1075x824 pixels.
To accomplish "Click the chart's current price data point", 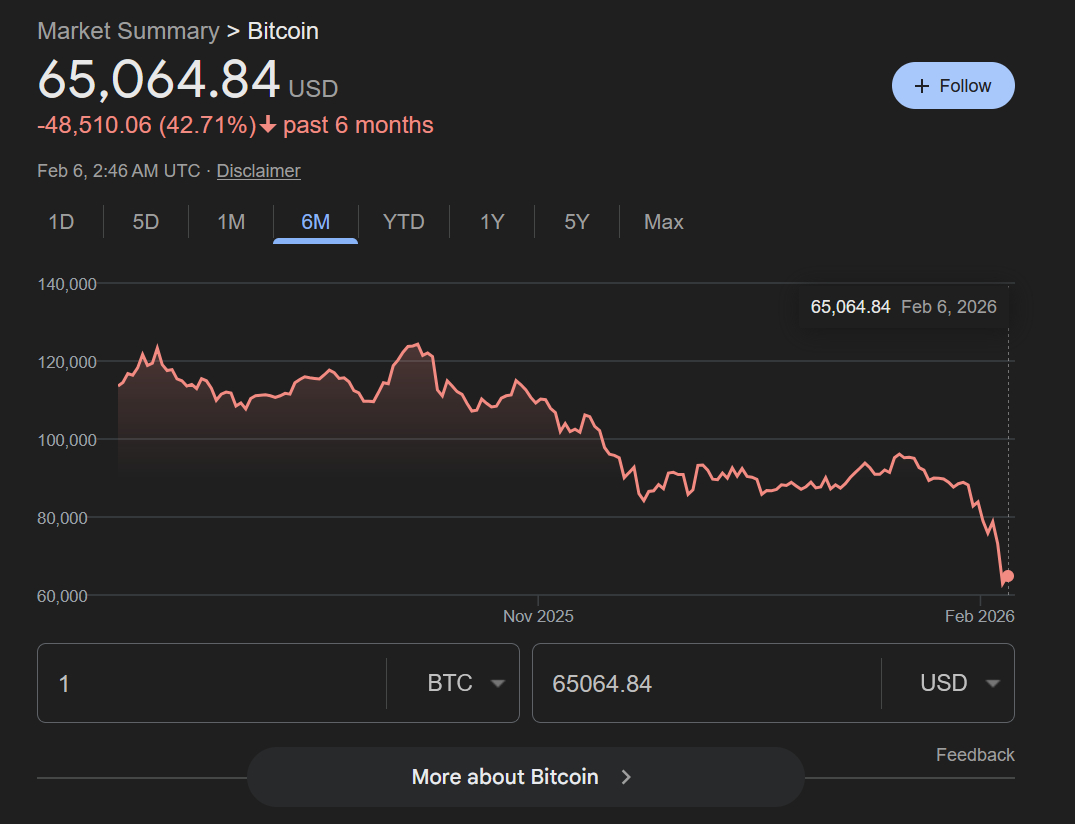I will (x=1008, y=576).
